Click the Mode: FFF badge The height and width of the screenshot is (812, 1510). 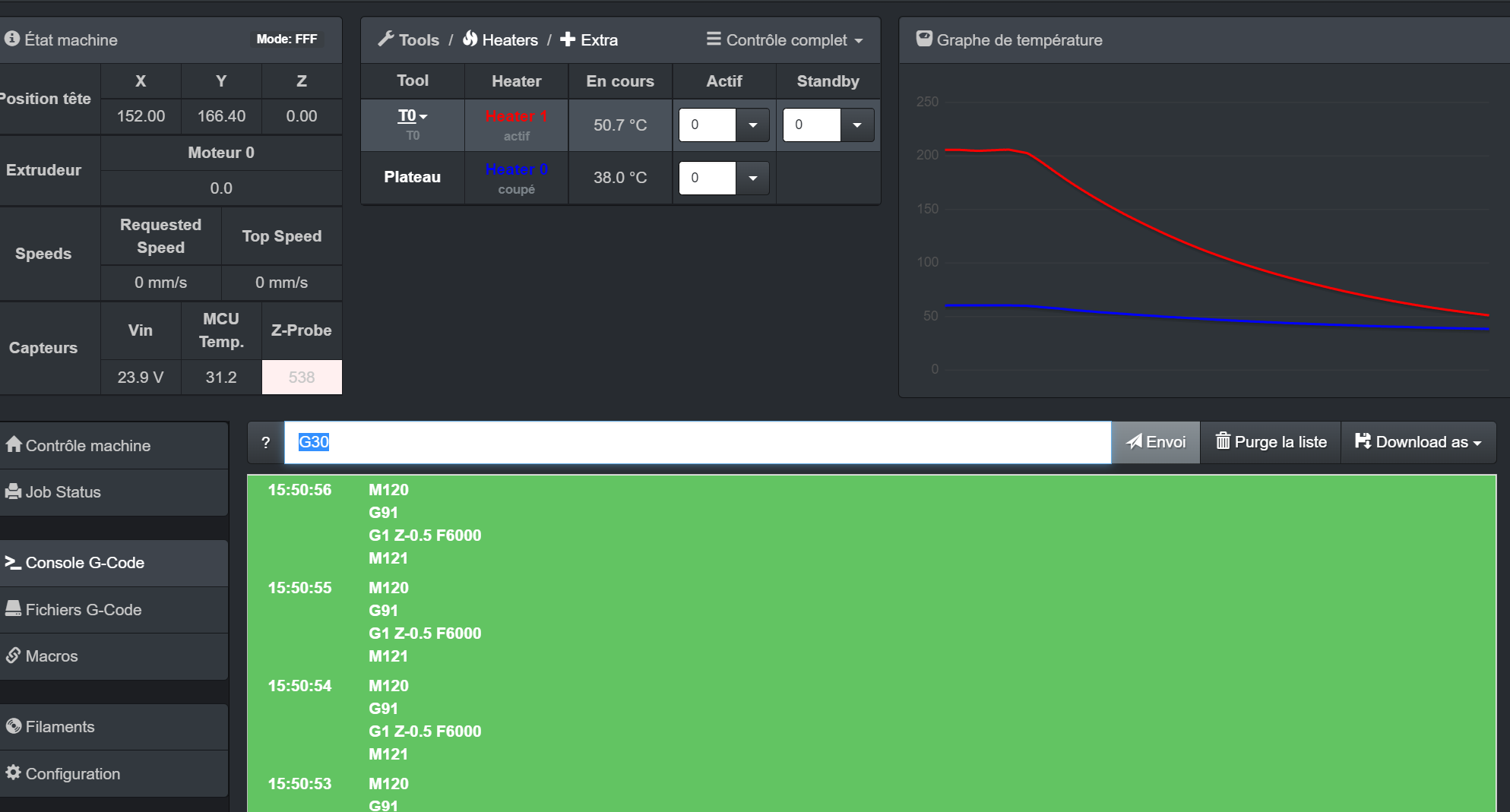(286, 39)
